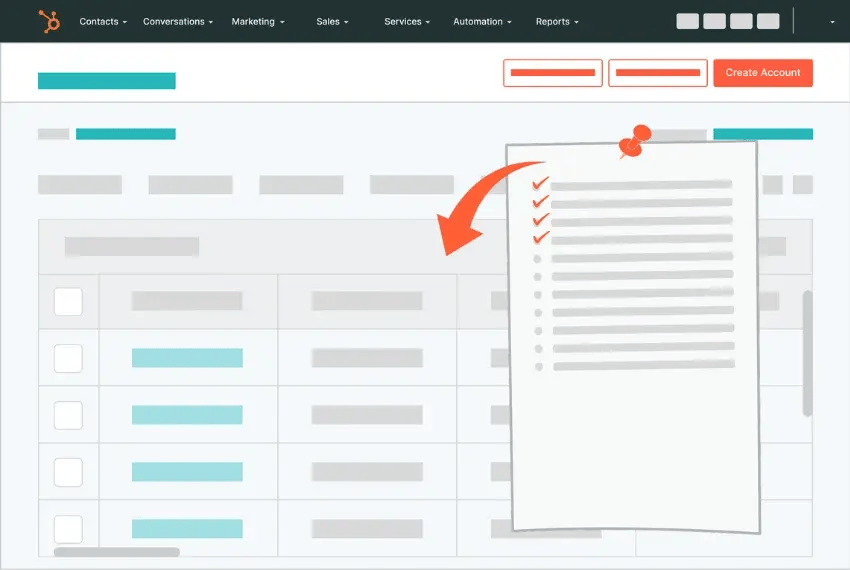Open the Marketing menu
The width and height of the screenshot is (850, 570).
click(257, 21)
